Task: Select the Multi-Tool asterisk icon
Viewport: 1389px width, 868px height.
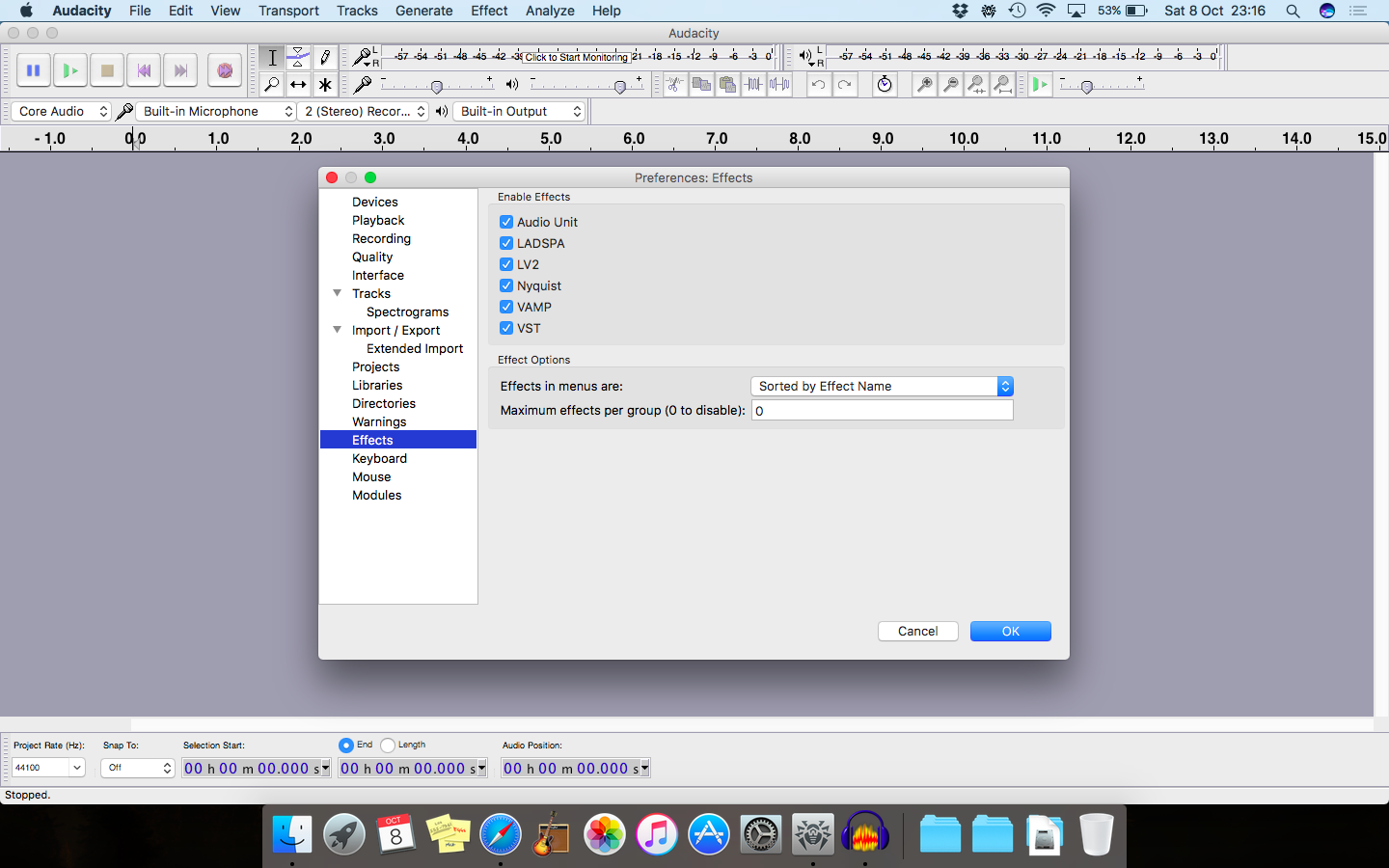Action: pos(325,85)
